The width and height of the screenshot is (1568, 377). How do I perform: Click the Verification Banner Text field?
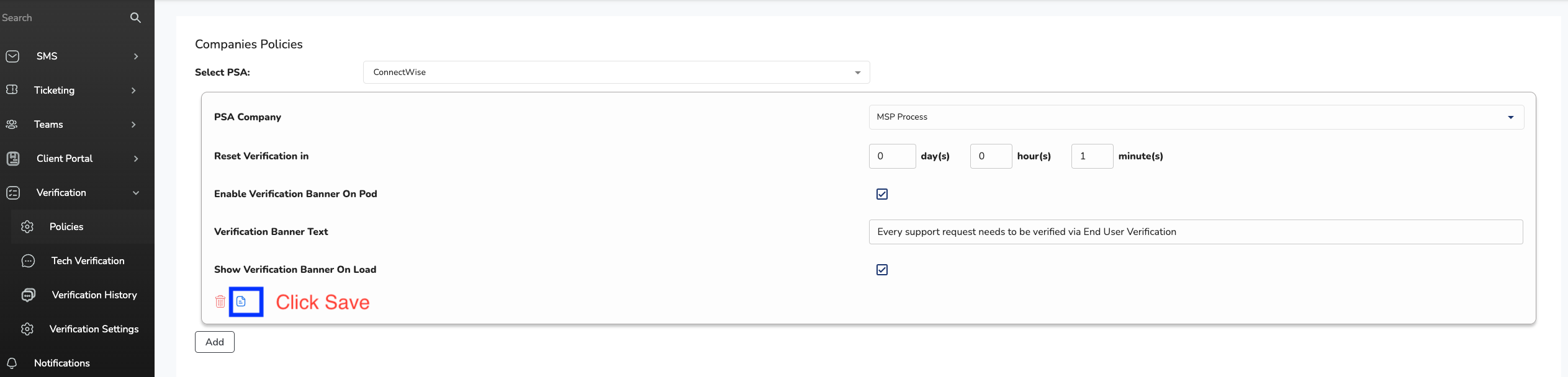coord(1196,232)
